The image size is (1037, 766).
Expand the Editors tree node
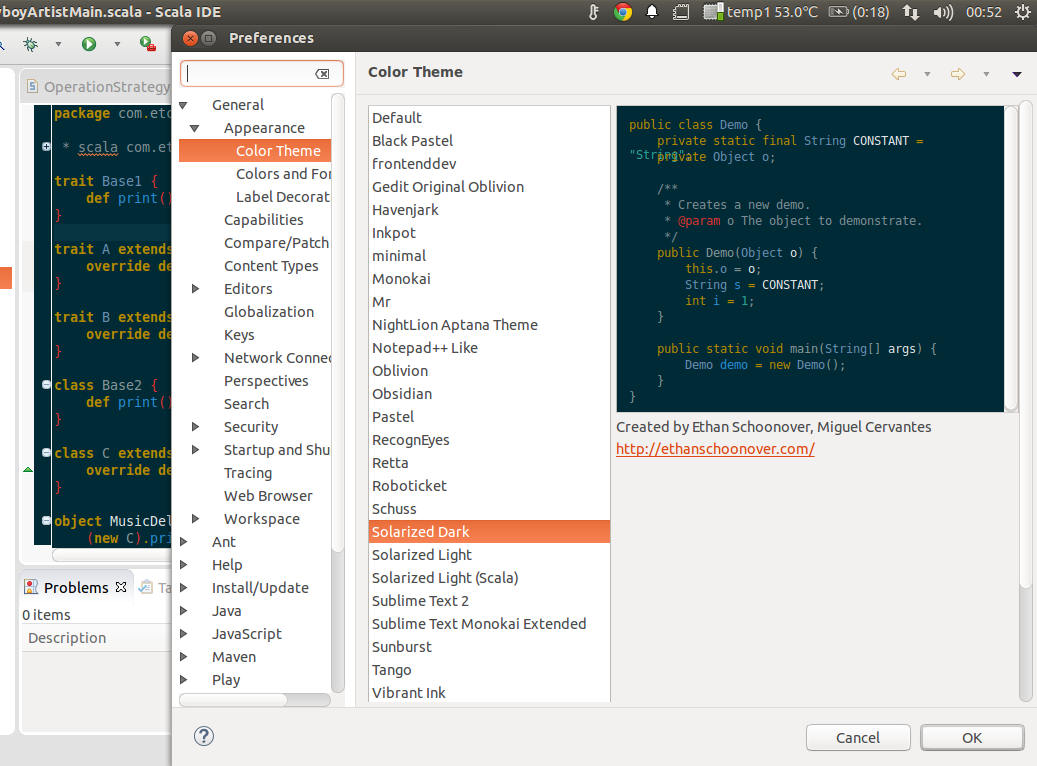pyautogui.click(x=195, y=288)
